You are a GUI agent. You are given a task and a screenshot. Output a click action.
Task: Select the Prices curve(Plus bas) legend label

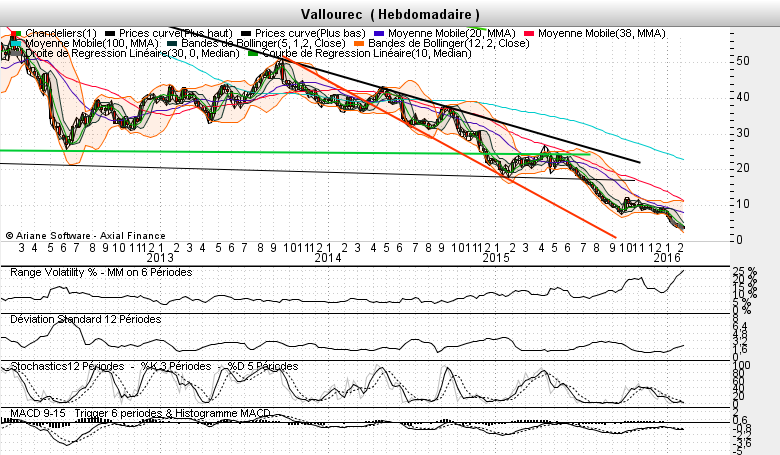[310, 33]
